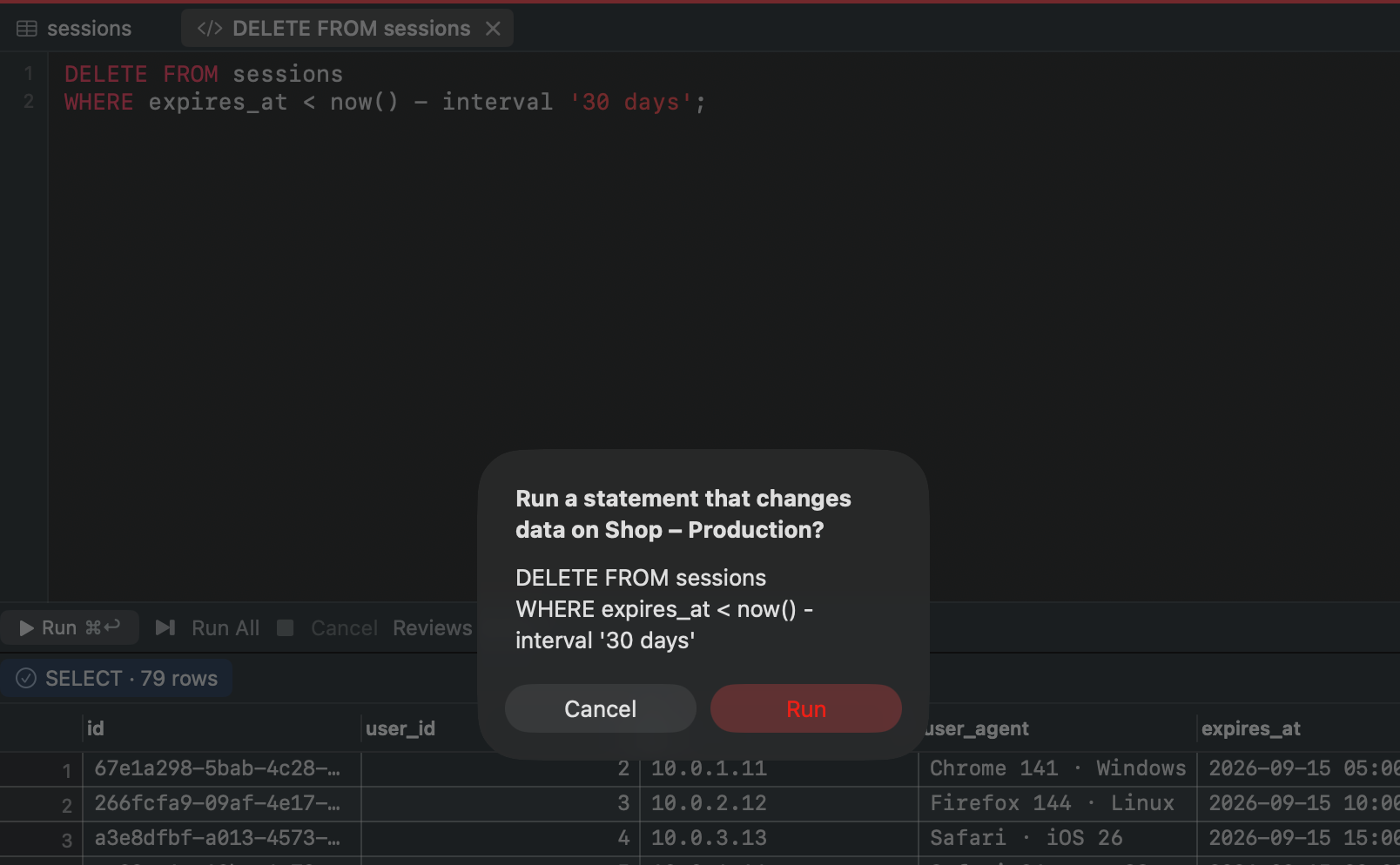Click Run All in the toolbar
Viewport: 1400px width, 865px height.
click(225, 627)
